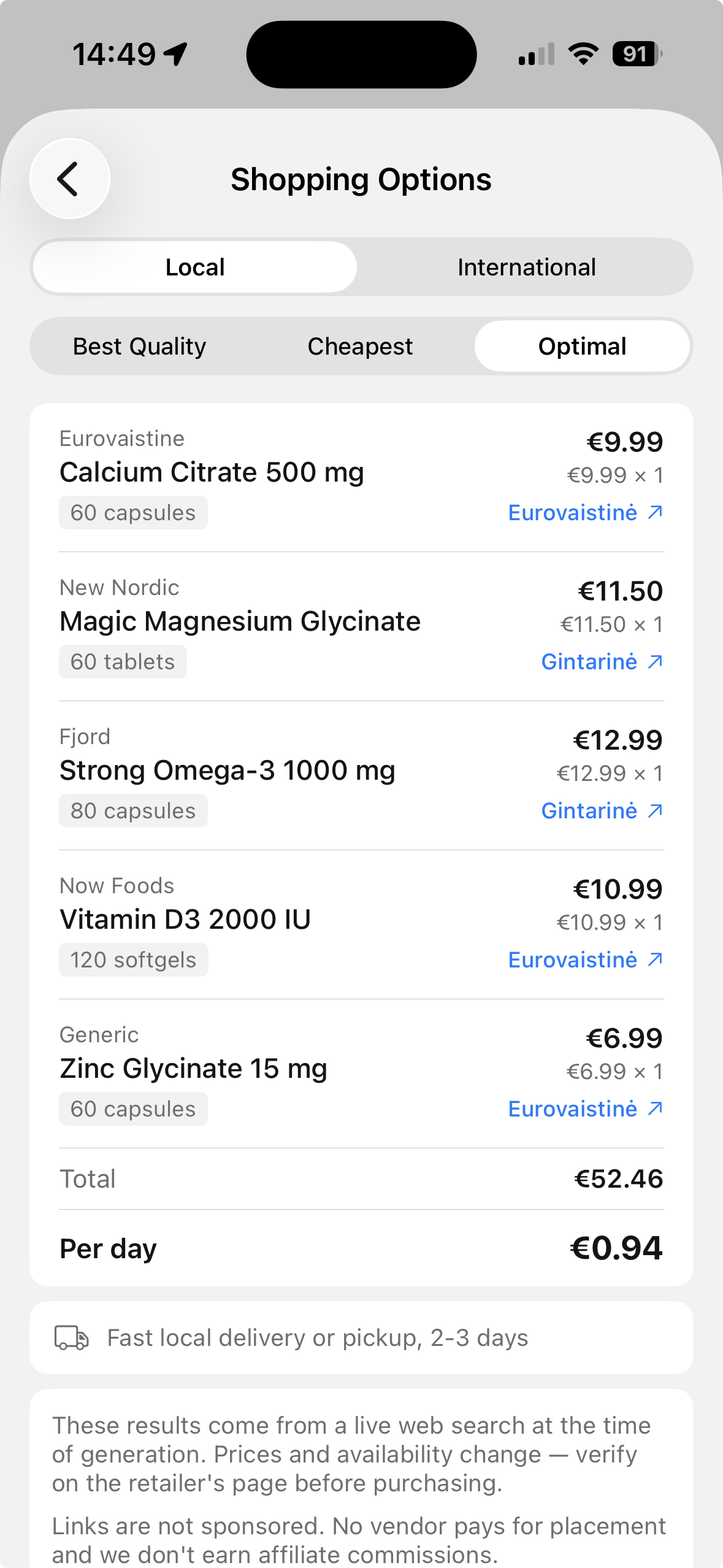Select the Best Quality option
Image resolution: width=723 pixels, height=1568 pixels.
pos(139,347)
